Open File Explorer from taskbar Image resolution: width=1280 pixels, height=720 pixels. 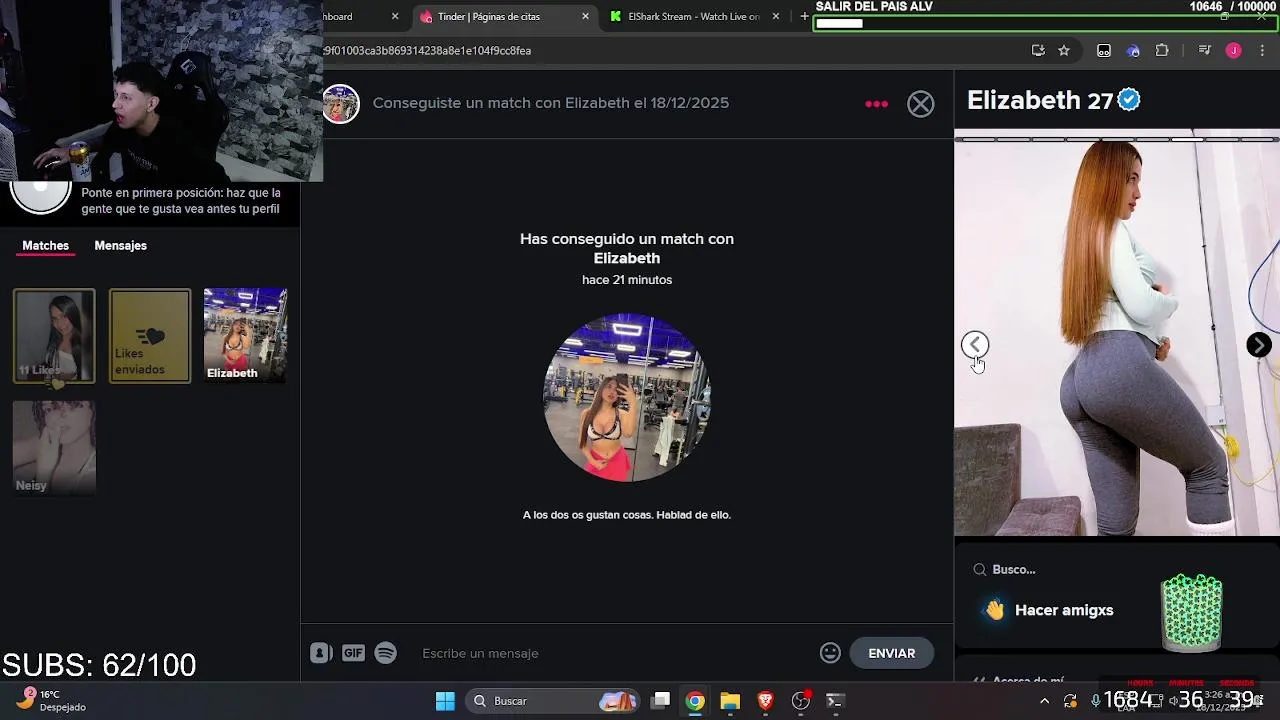[730, 701]
